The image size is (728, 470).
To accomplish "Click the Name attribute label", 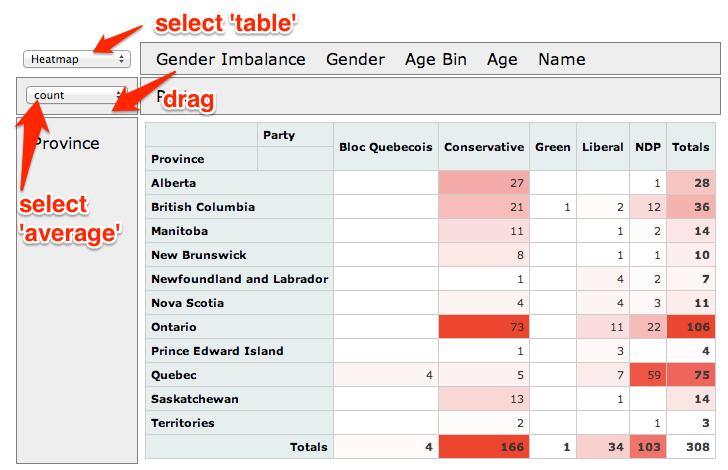I will (x=561, y=59).
